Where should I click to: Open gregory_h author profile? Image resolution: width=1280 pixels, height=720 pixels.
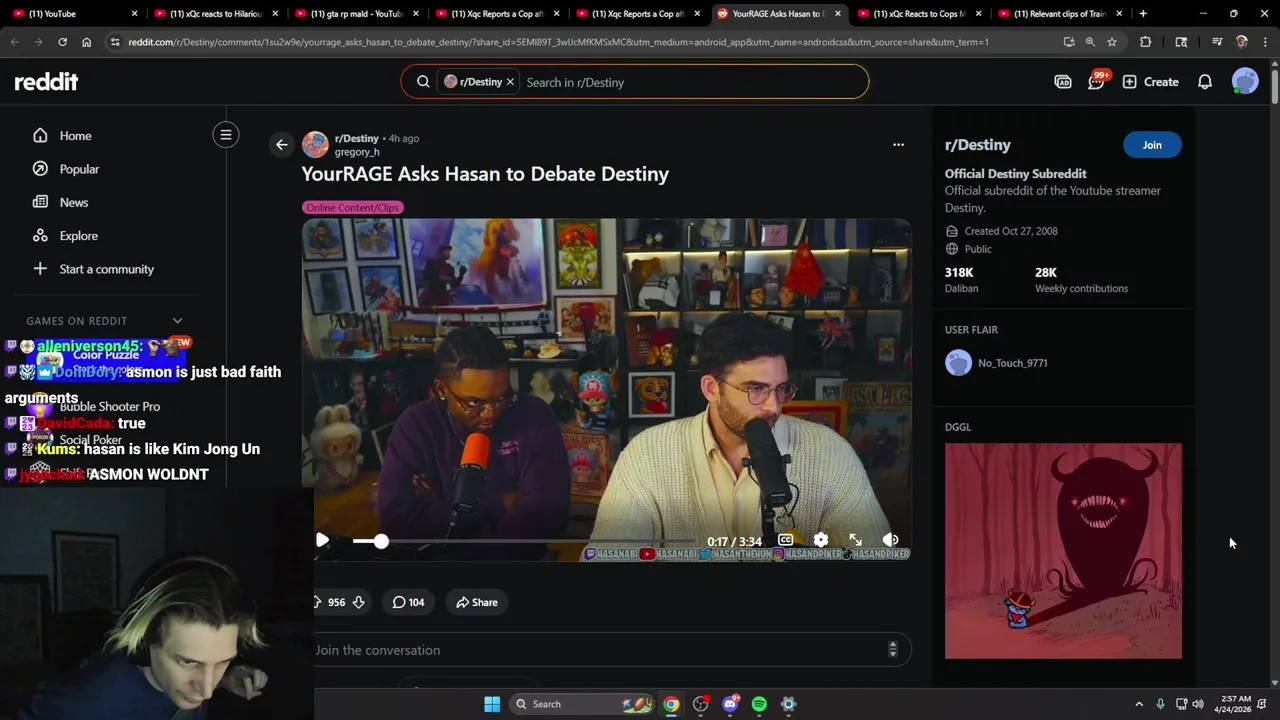coord(357,152)
